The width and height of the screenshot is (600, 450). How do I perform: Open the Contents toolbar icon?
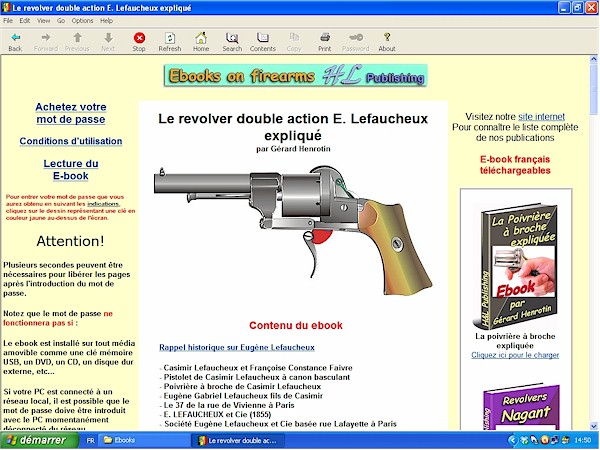(263, 38)
